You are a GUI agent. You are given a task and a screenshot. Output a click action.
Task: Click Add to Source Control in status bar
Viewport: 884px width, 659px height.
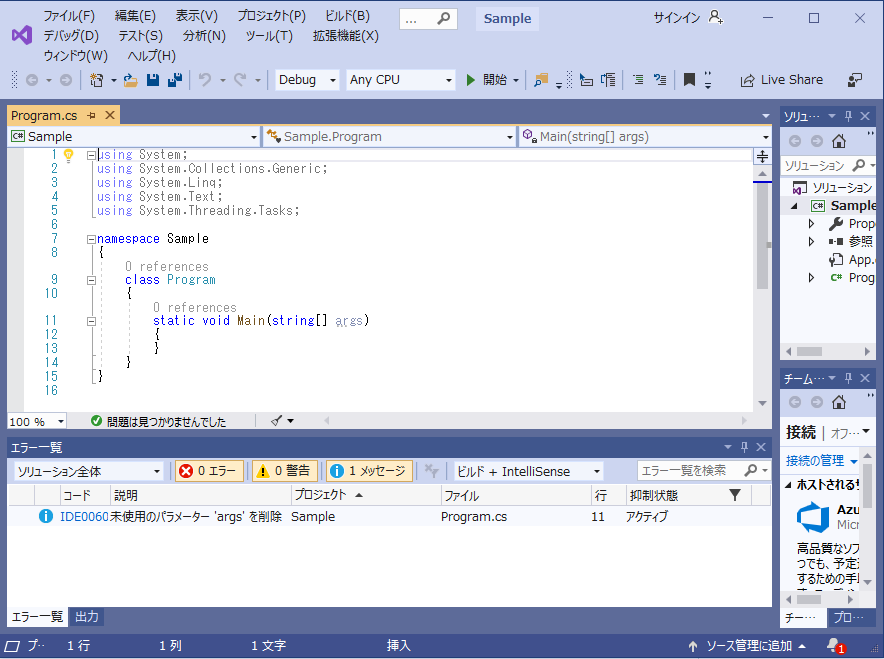click(749, 645)
